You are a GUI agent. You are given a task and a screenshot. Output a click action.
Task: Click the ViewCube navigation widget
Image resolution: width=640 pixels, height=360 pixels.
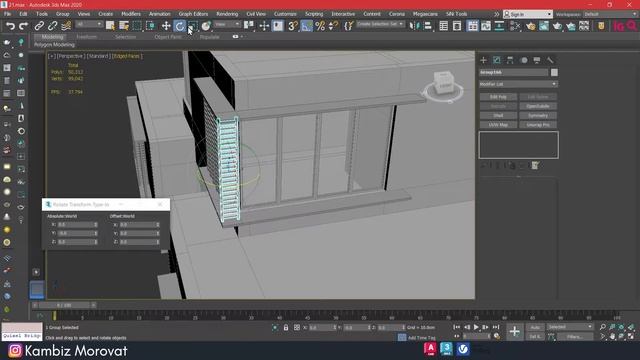pyautogui.click(x=444, y=87)
